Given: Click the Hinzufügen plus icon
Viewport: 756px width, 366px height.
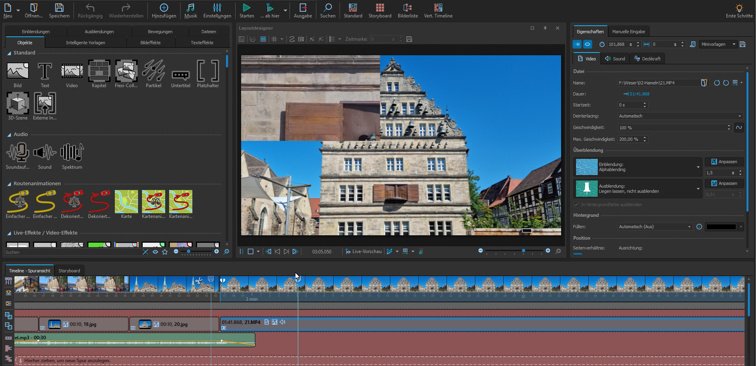Looking at the screenshot, I should pyautogui.click(x=164, y=8).
